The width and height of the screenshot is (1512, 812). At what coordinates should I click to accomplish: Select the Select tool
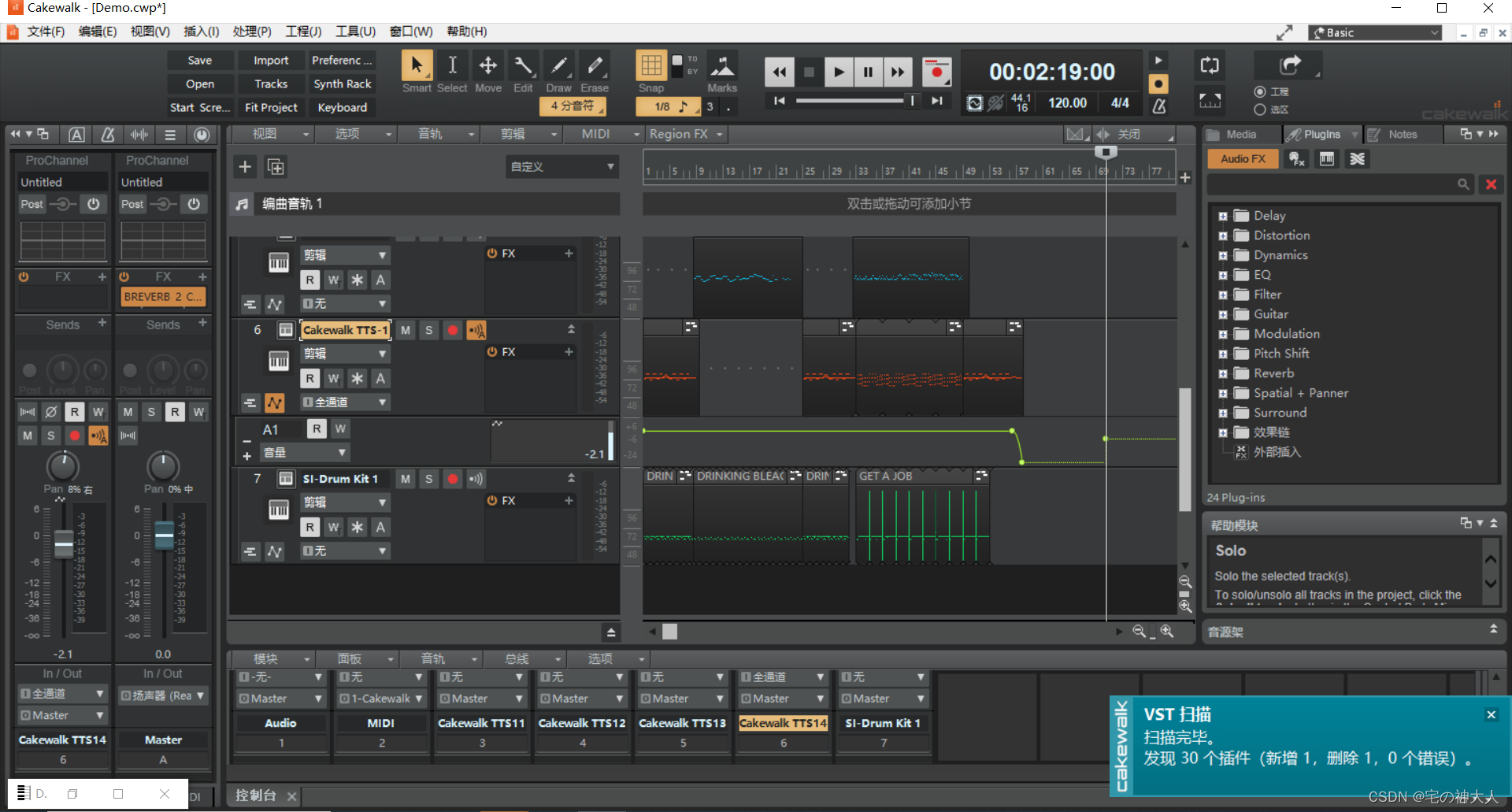[452, 65]
